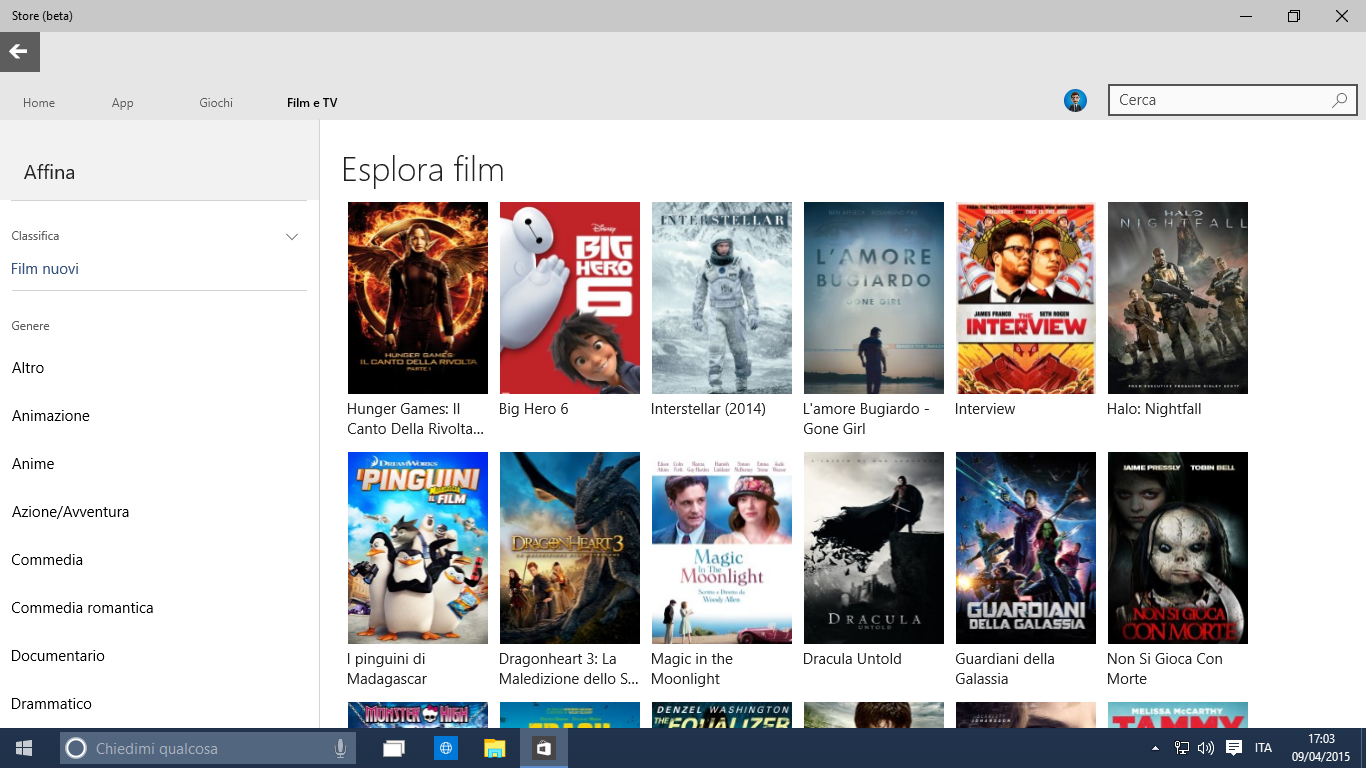Filter by Animazione genre
Screen dimensions: 1366x768
tap(51, 416)
